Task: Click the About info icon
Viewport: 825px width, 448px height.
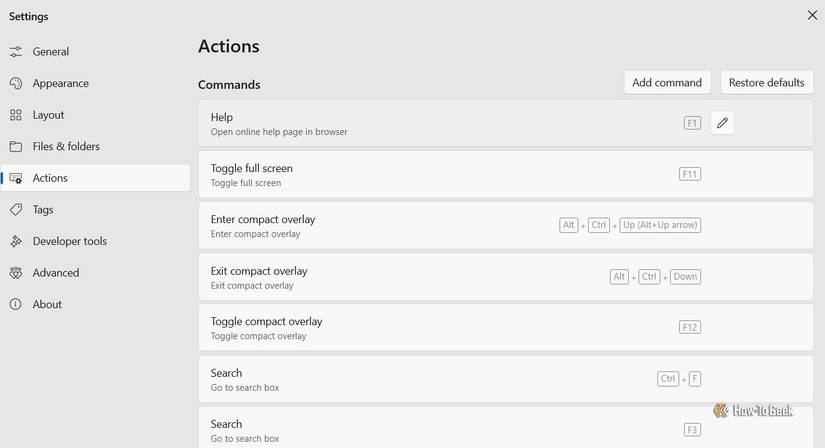Action: point(16,304)
